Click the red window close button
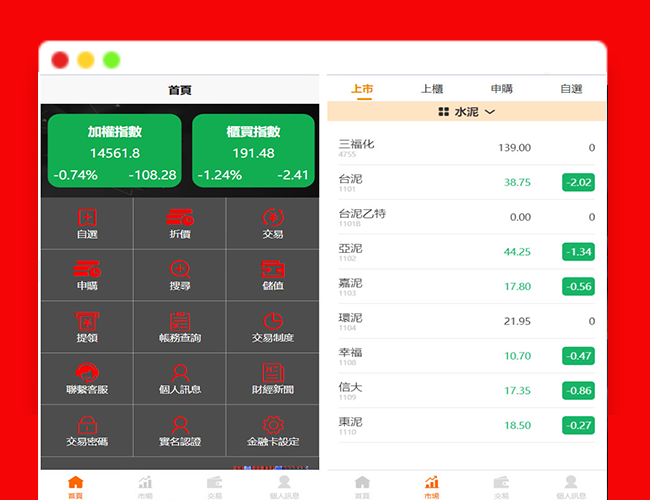 coord(60,60)
